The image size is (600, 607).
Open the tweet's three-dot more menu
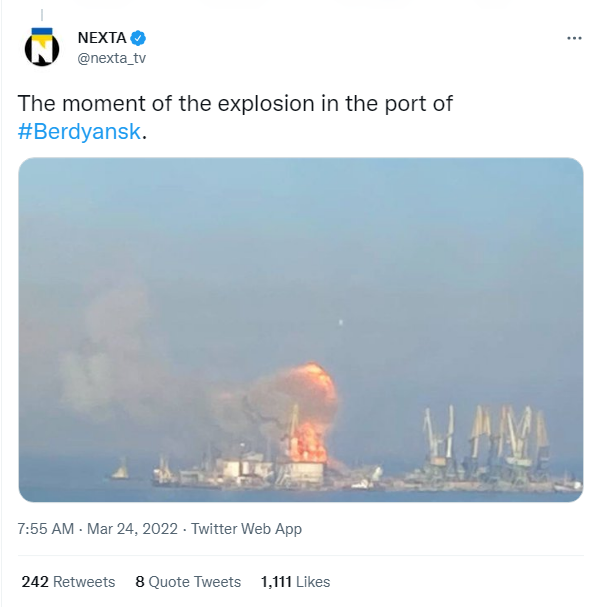click(x=573, y=38)
